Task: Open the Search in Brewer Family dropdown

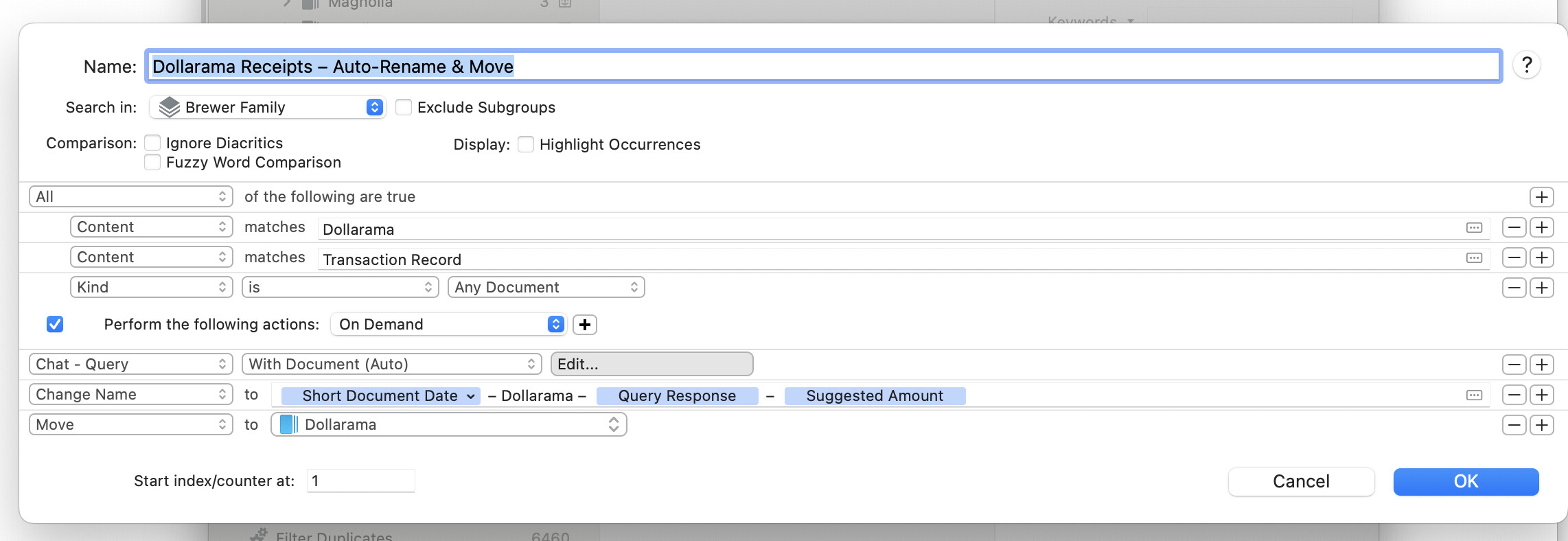Action: [x=268, y=107]
